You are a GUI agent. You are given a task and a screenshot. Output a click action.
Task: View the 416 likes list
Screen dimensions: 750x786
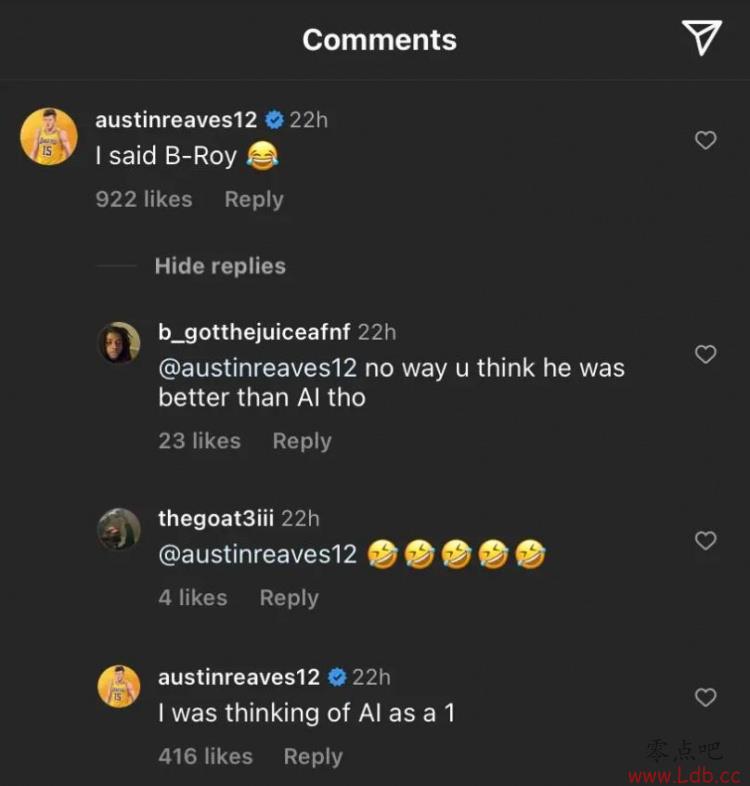click(206, 756)
